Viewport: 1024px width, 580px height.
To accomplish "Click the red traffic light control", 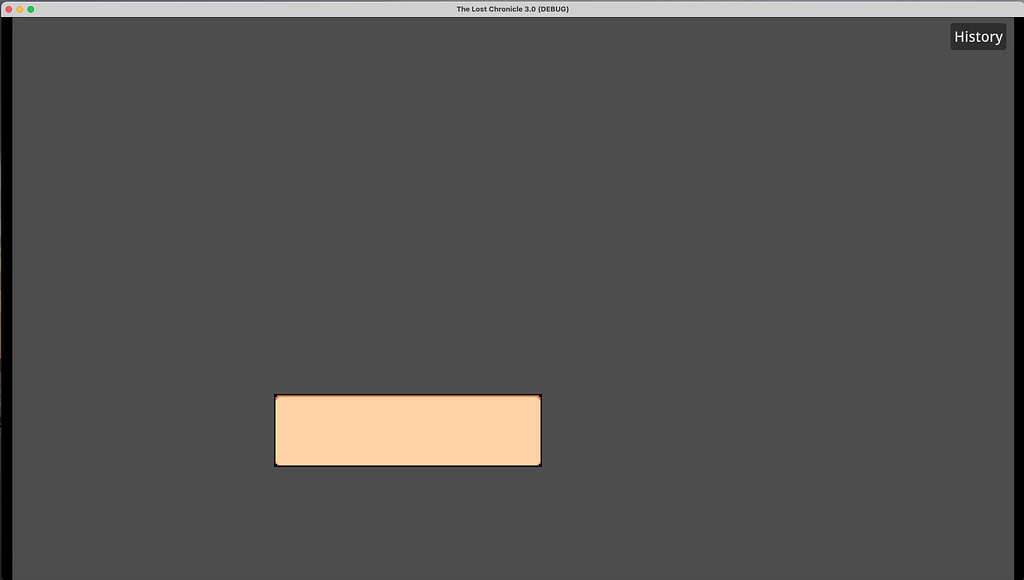I will tap(9, 8).
